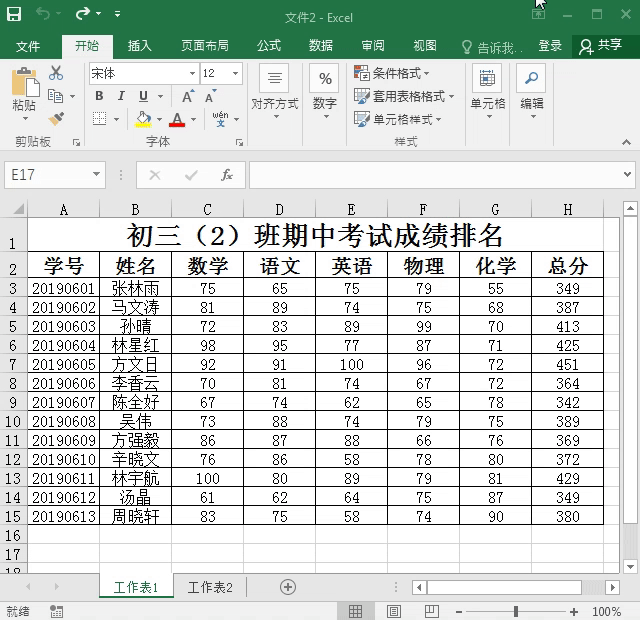Viewport: 640px width, 620px height.
Task: Open the 单元格 cells group button
Action: 487,92
